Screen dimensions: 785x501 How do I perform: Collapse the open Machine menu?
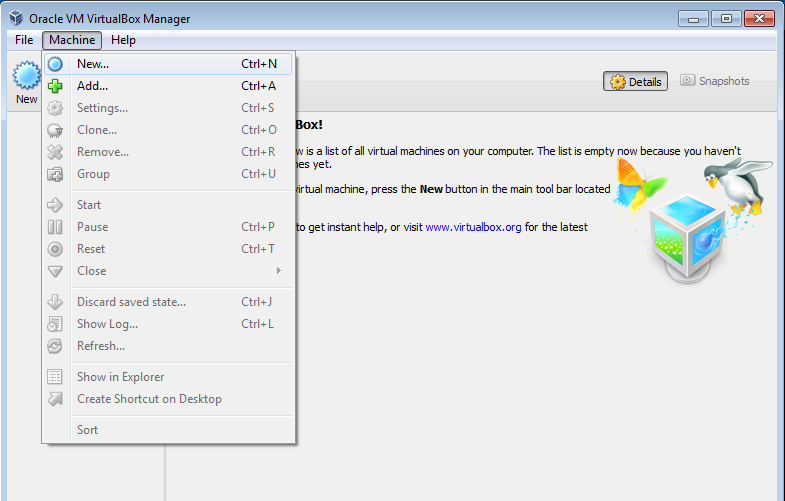(x=72, y=40)
